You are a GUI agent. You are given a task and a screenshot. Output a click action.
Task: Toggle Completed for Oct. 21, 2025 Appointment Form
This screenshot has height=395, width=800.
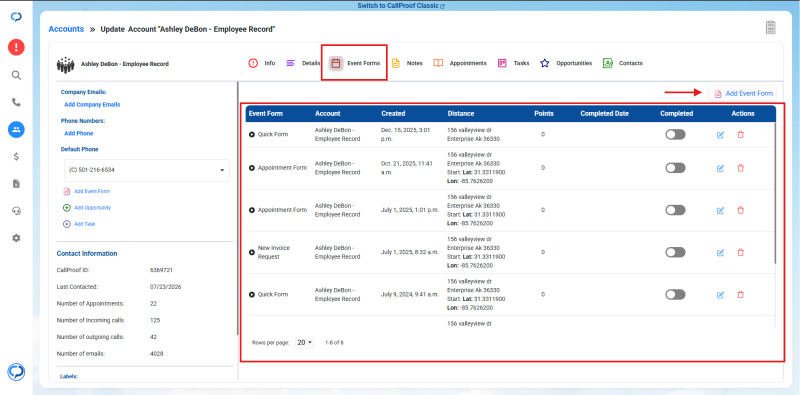coord(675,168)
